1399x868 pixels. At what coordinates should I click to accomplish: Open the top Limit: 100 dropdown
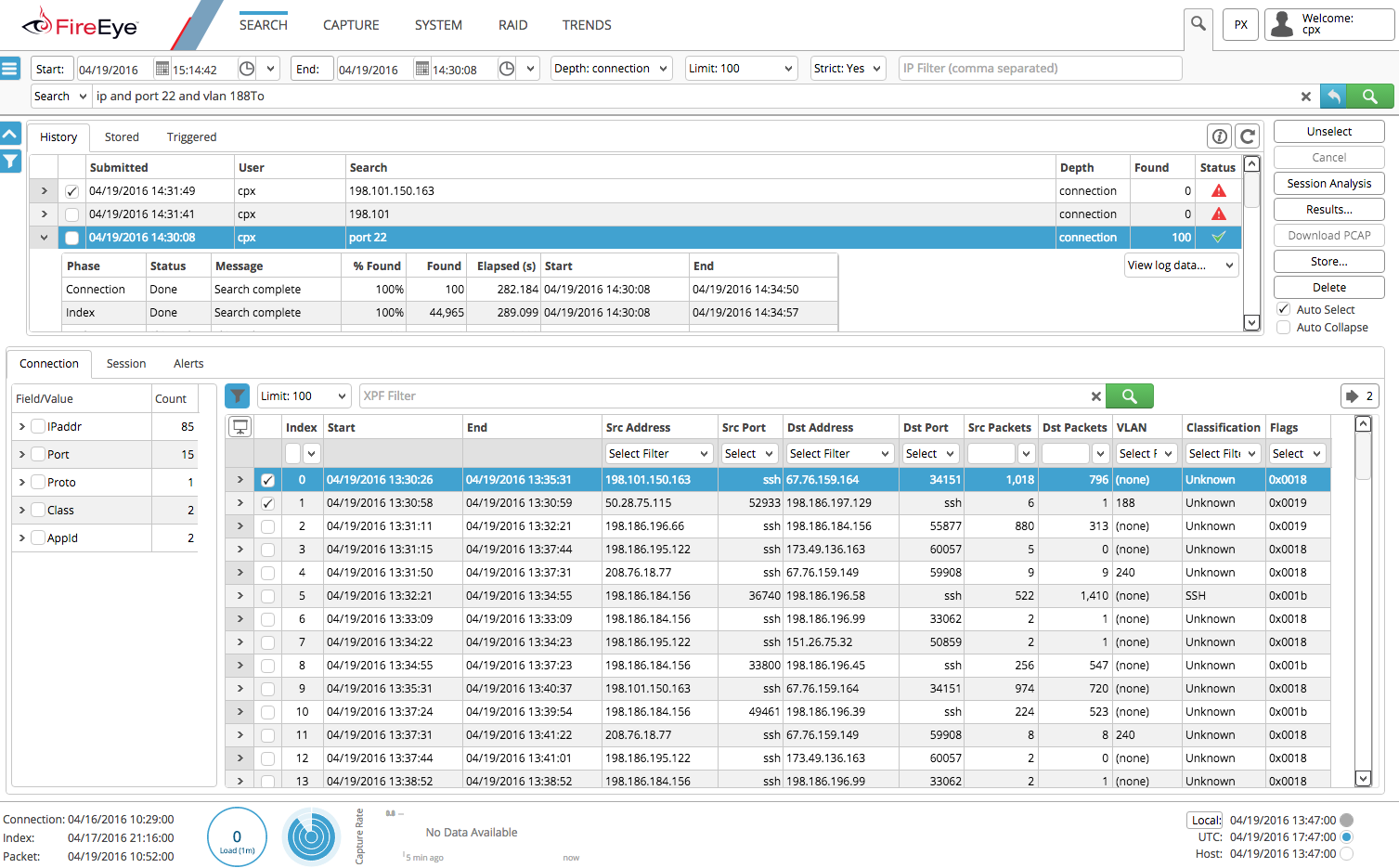coord(741,69)
